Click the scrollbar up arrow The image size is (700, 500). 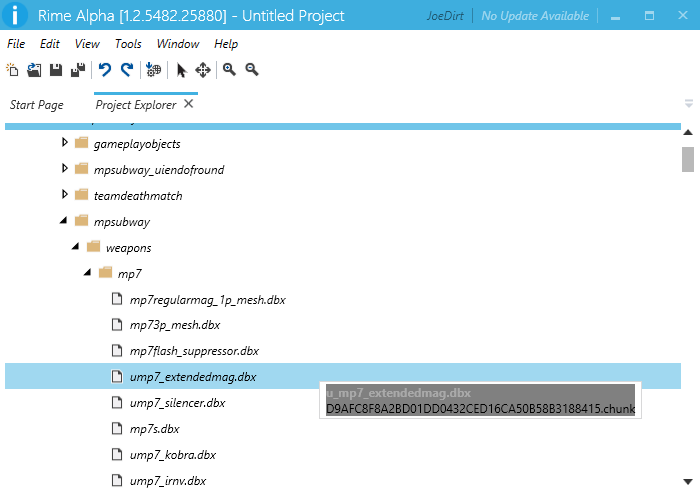coord(688,133)
